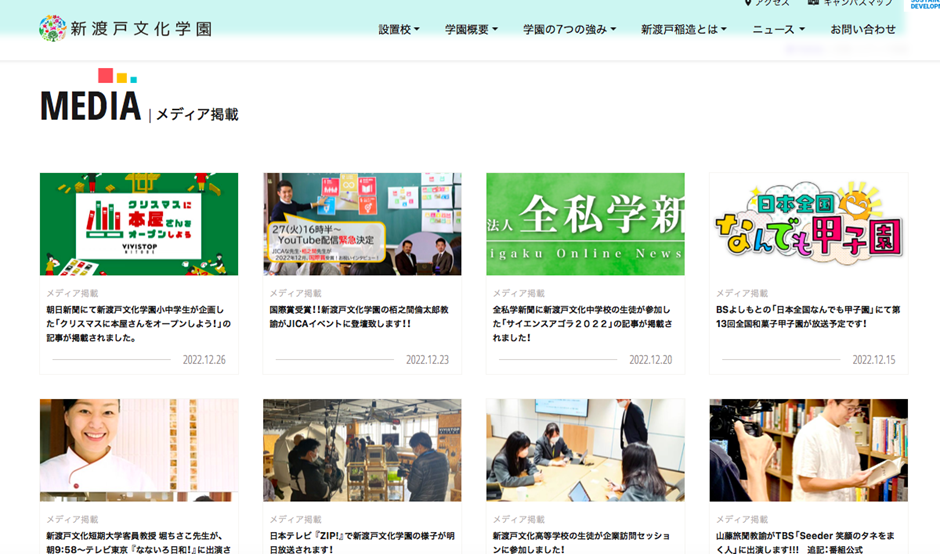The image size is (940, 554).
Task: Click メディア掲載 tag on TBS Seeder card
Action: (x=742, y=519)
